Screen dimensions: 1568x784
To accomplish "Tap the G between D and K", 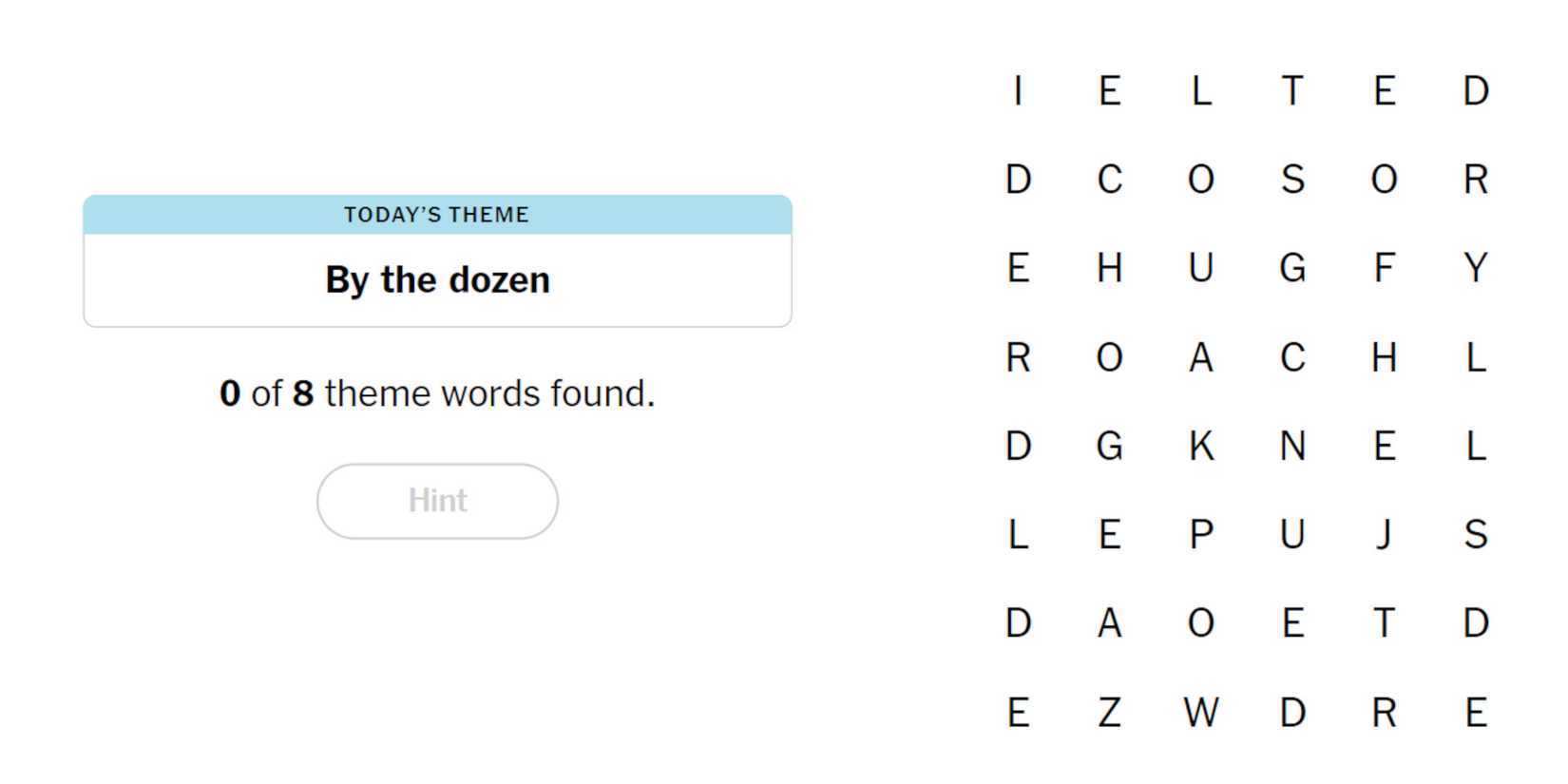I will (x=1109, y=446).
